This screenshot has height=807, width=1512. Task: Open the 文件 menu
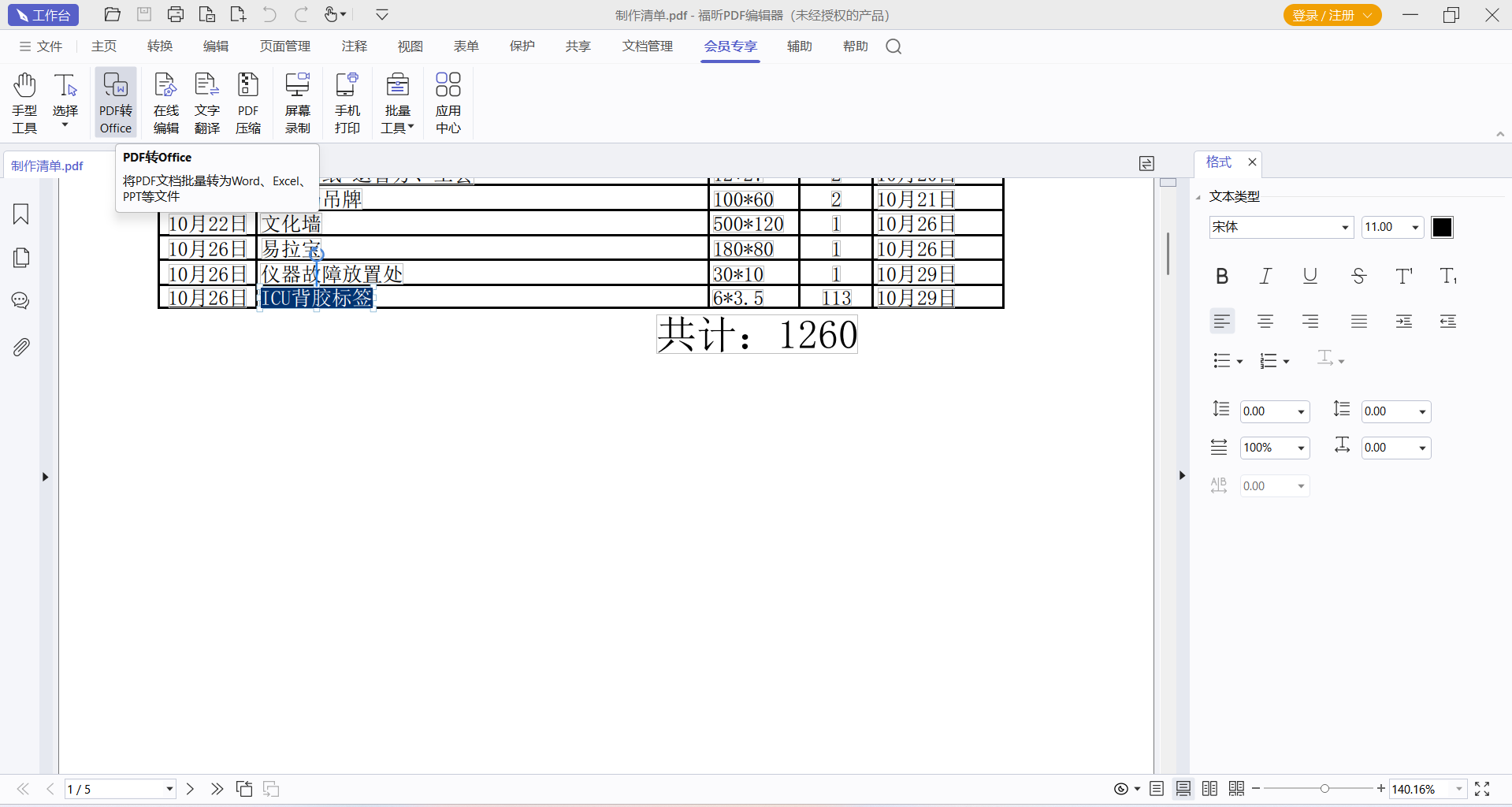point(41,46)
